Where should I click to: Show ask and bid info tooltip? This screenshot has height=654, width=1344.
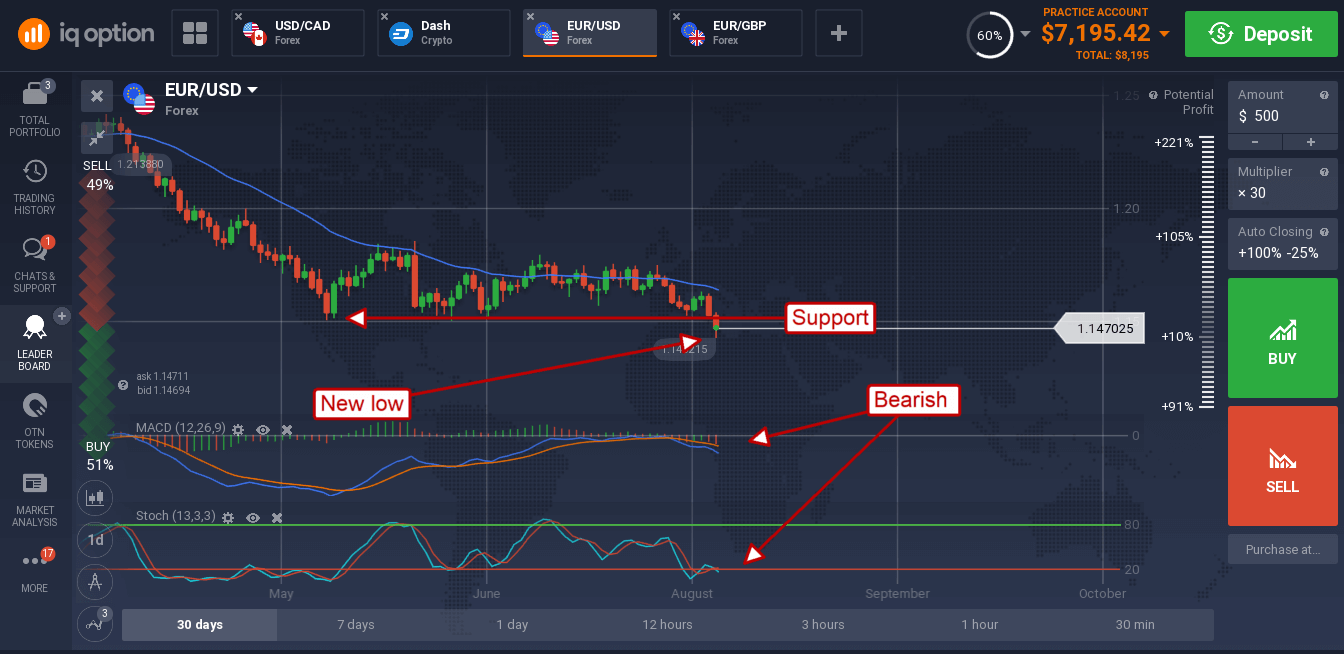click(x=123, y=384)
